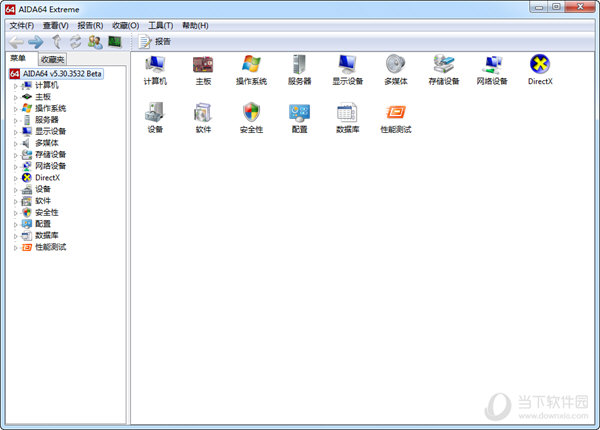600x430 pixels.
Task: Open the DirectX icon in main pane
Action: [540, 70]
